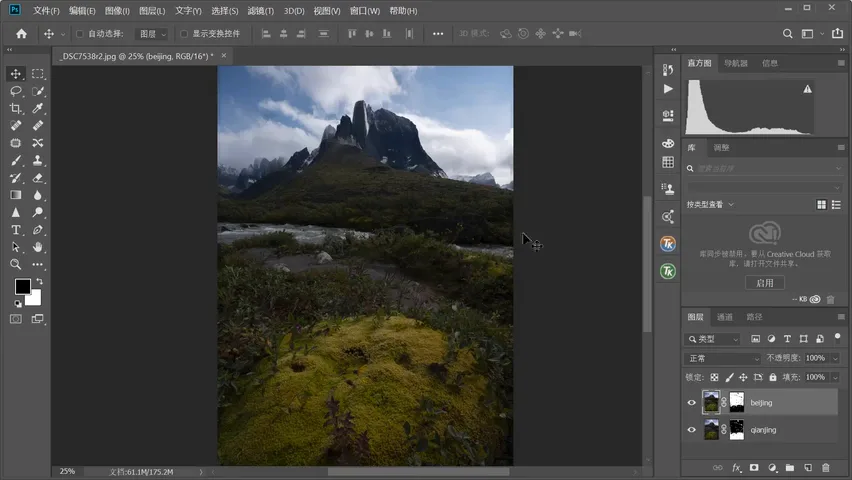The image size is (852, 480).
Task: Delete layer trash icon in Layers panel
Action: 825,467
